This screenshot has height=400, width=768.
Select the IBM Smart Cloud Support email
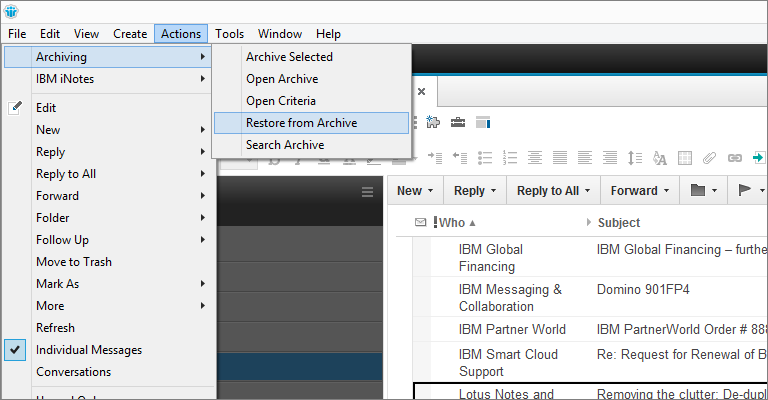[590, 362]
